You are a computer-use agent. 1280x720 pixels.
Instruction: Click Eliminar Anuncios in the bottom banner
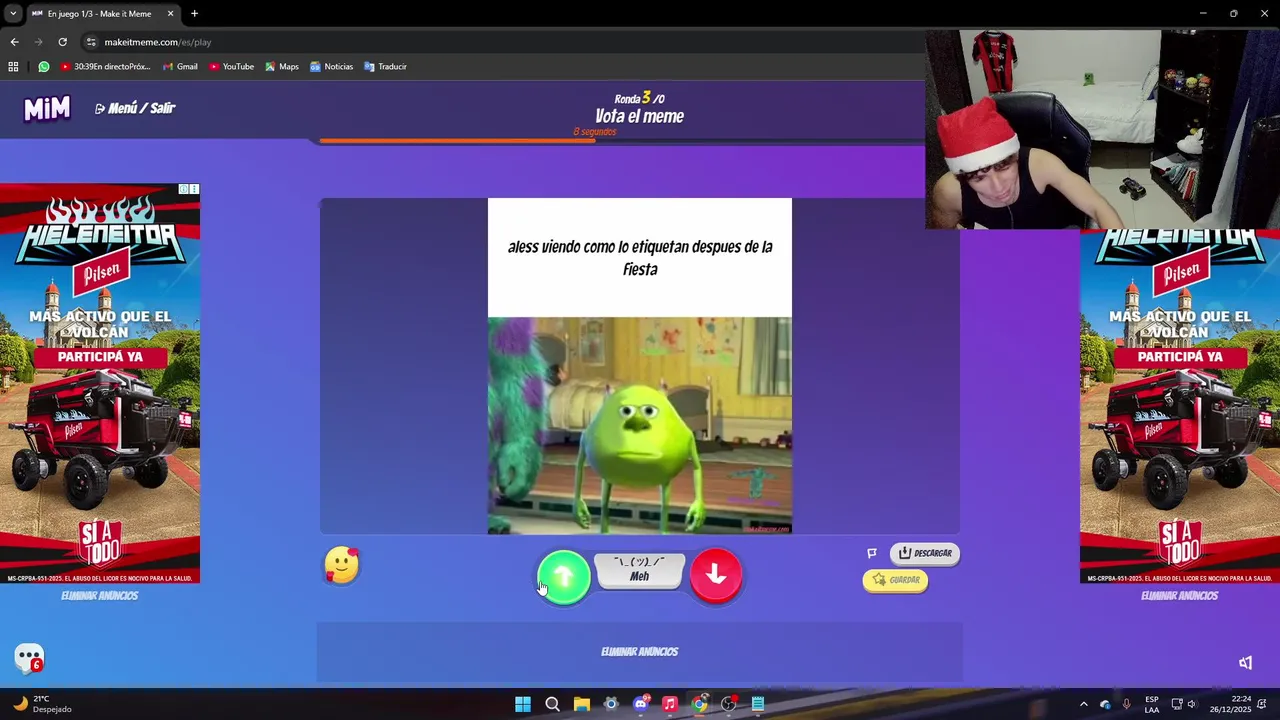tap(640, 652)
